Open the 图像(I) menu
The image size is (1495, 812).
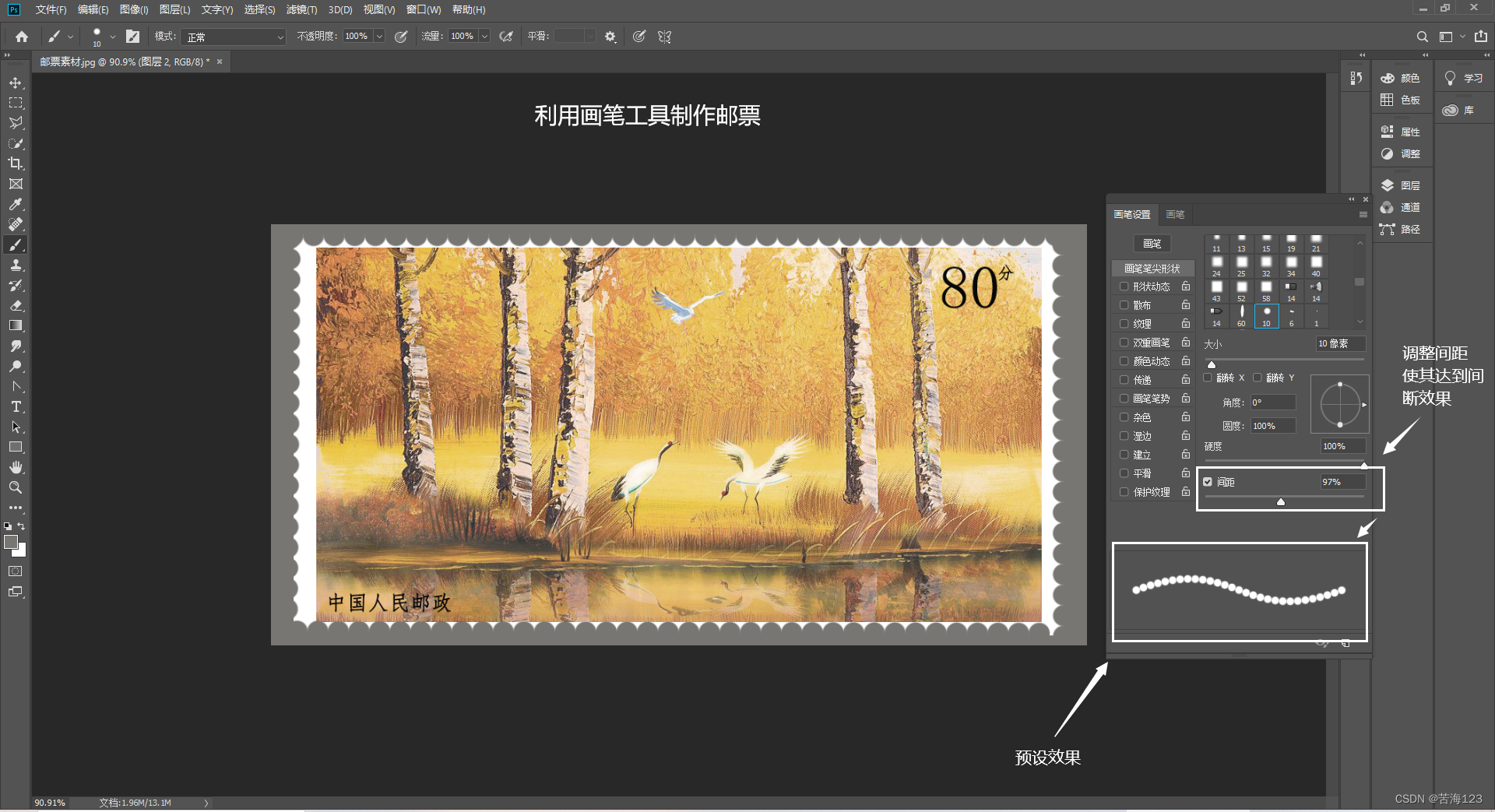click(x=134, y=9)
